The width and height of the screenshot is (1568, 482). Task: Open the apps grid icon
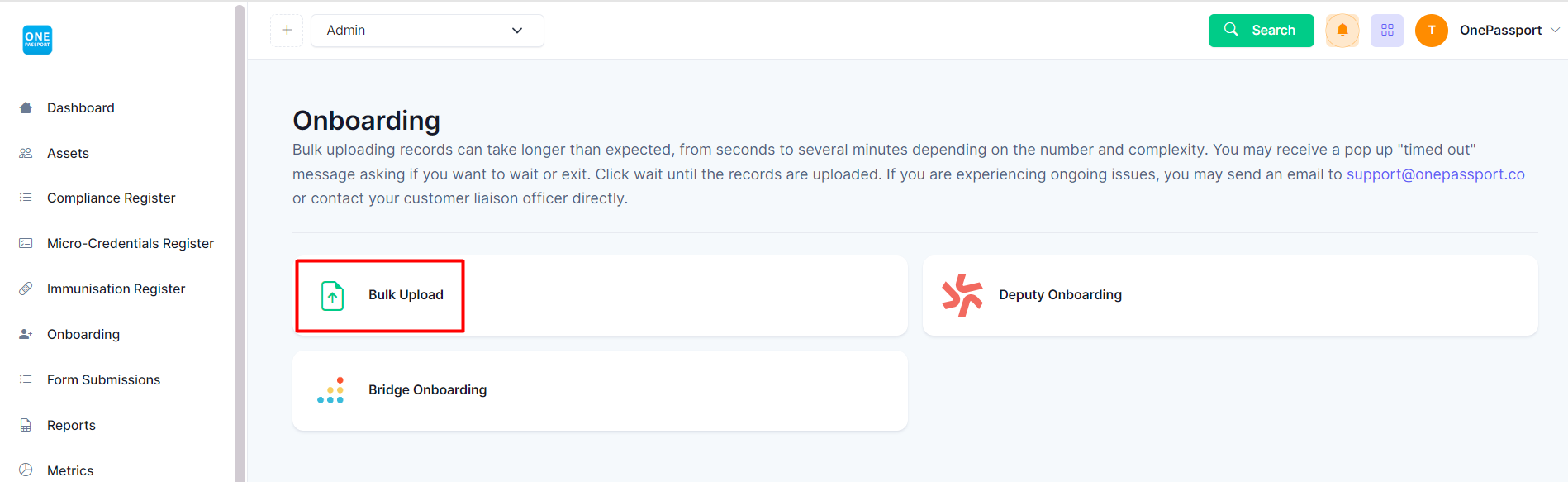point(1387,31)
